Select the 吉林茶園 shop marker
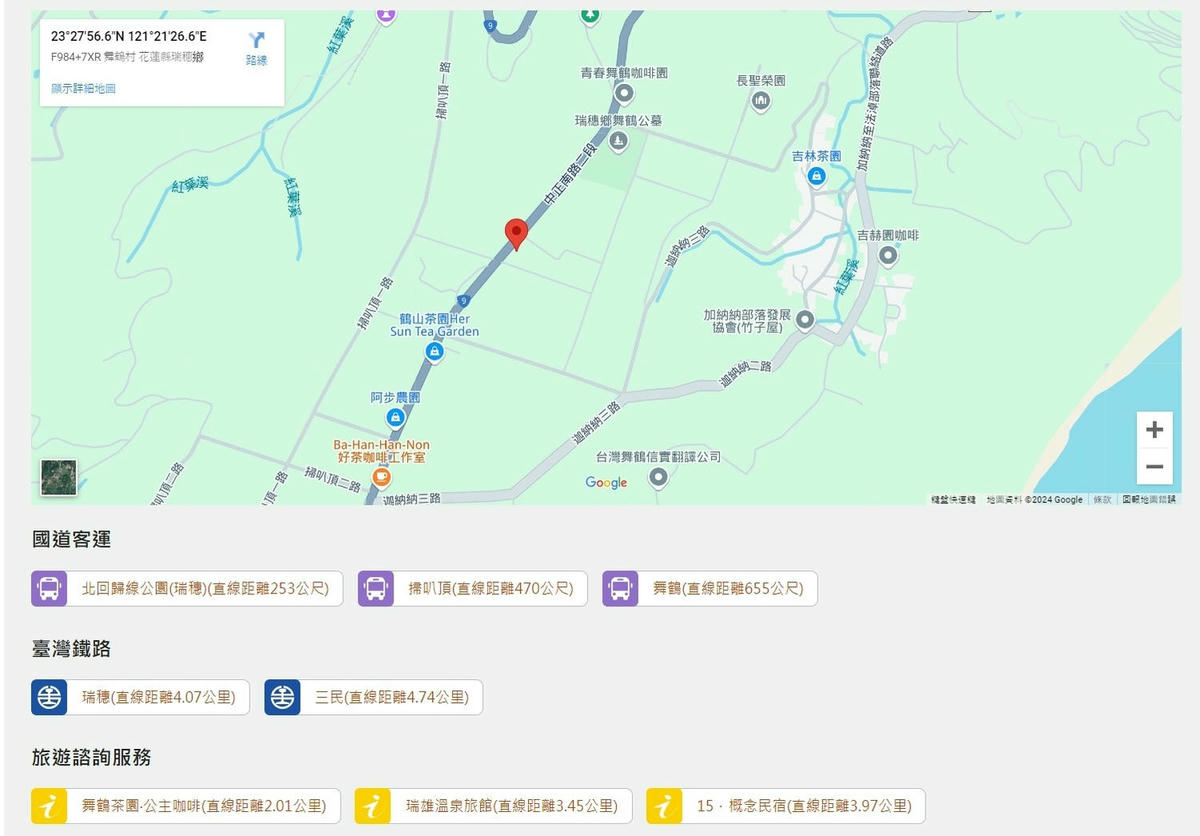 click(817, 177)
